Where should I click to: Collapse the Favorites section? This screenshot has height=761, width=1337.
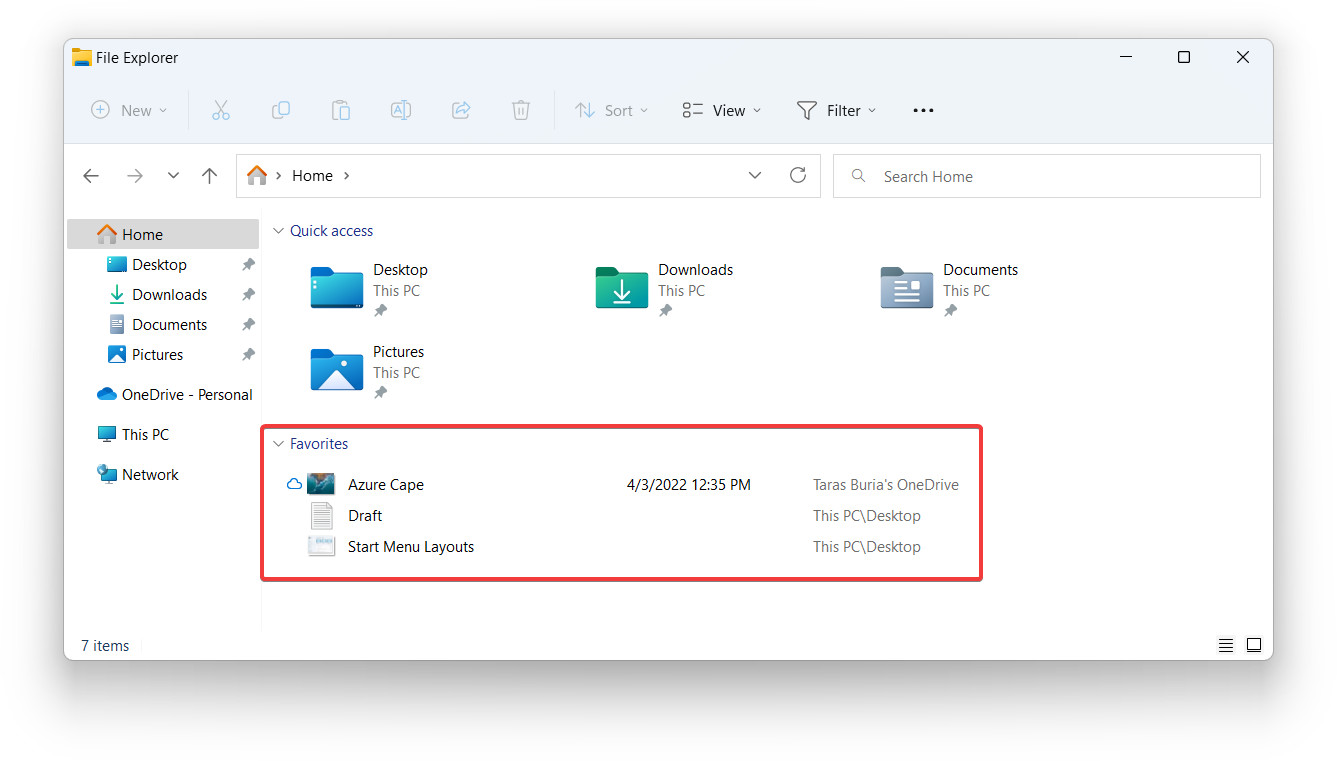tap(278, 443)
